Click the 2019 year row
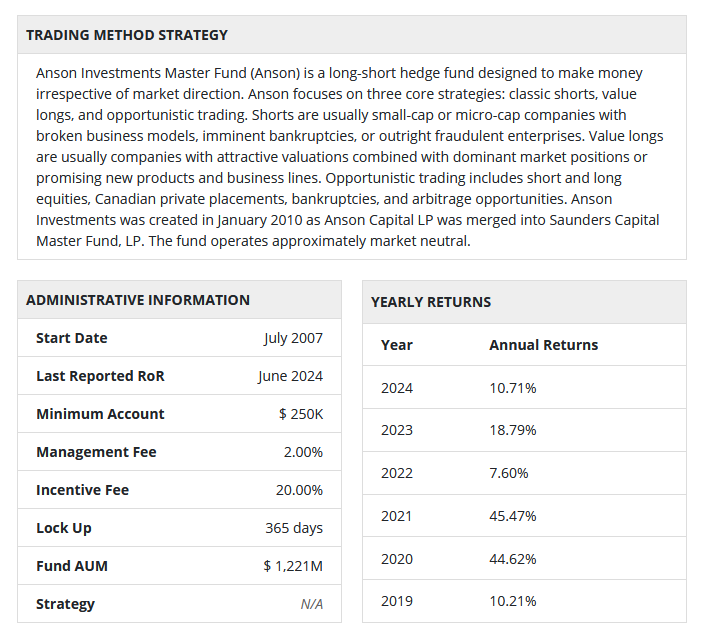Image resolution: width=705 pixels, height=632 pixels. pos(524,601)
